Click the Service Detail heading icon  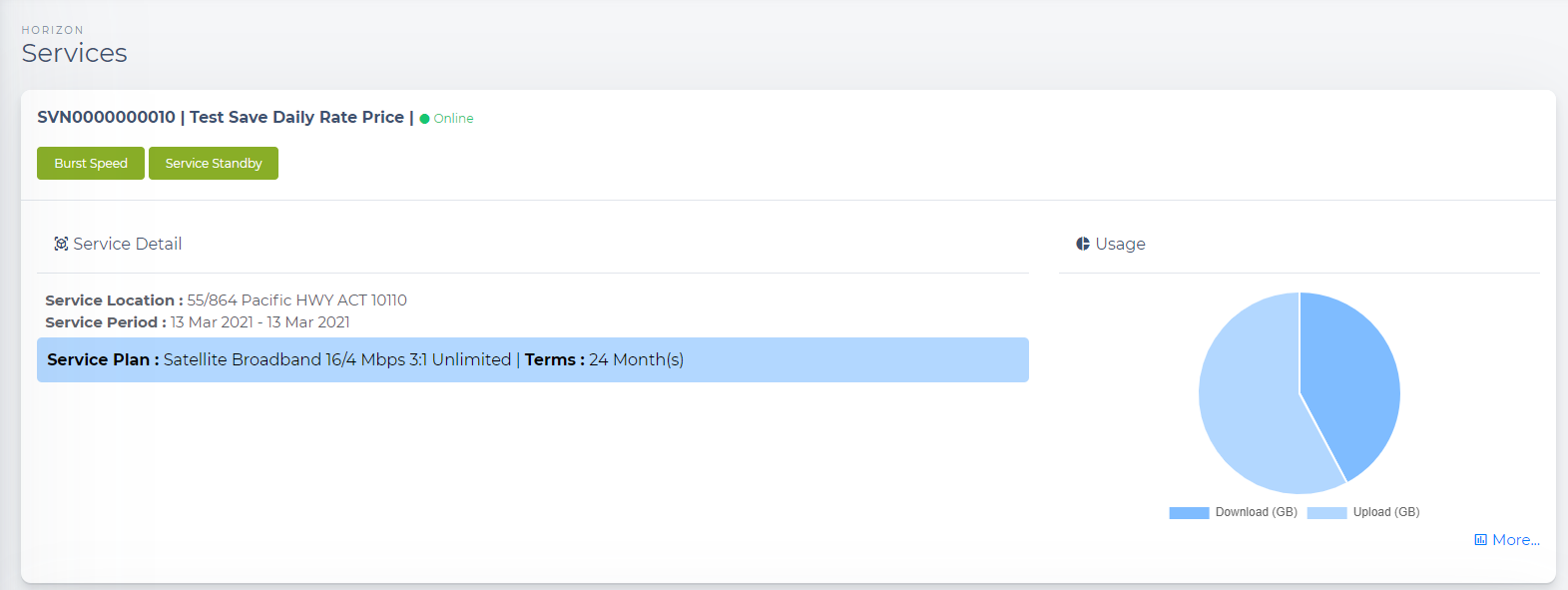pos(61,244)
